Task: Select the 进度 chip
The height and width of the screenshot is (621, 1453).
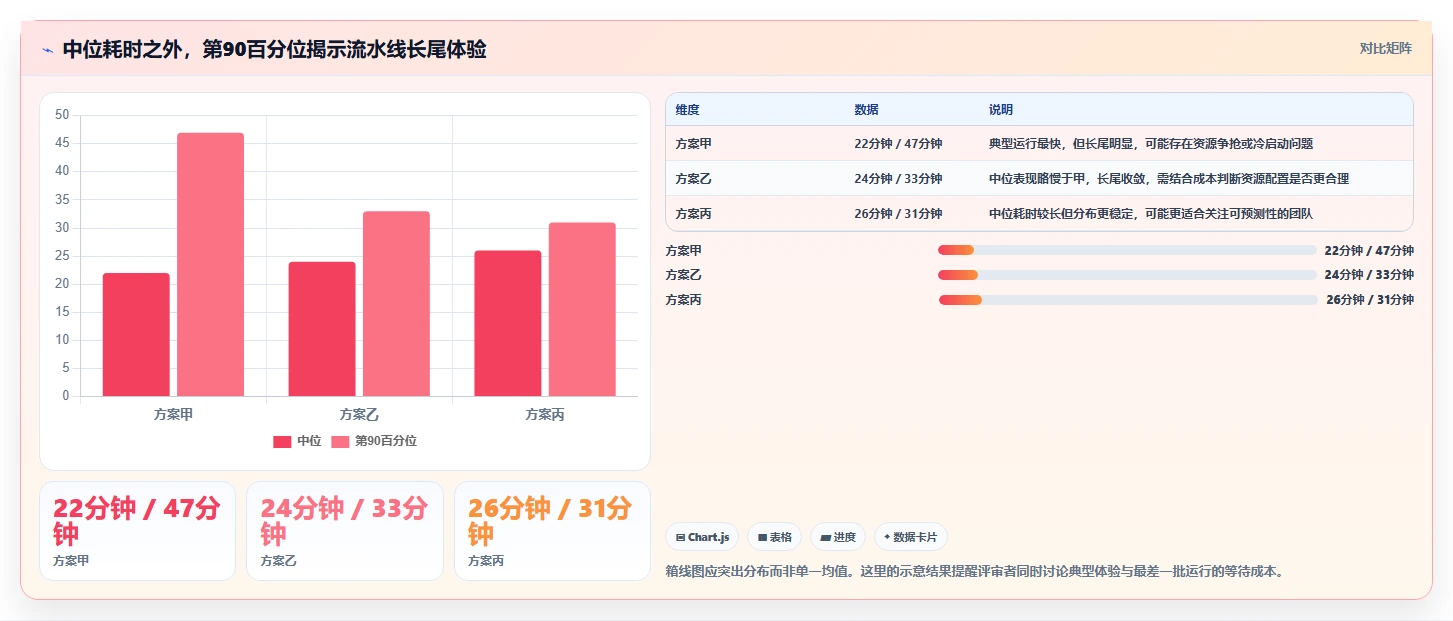Action: pos(837,537)
